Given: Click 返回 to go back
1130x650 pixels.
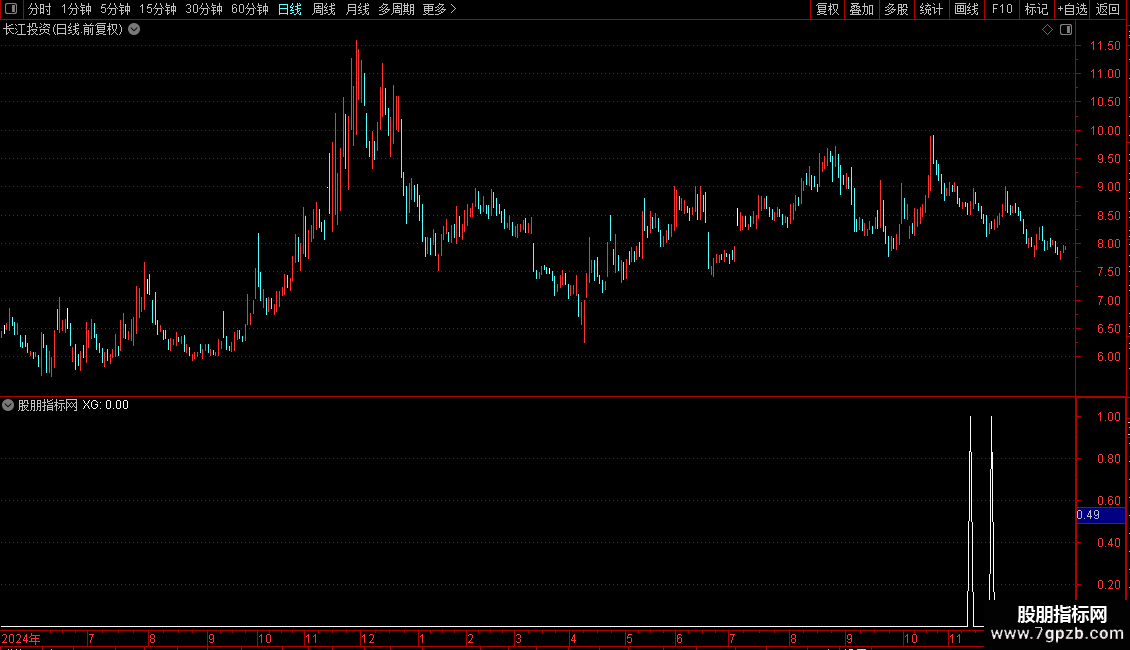Looking at the screenshot, I should click(x=1108, y=9).
